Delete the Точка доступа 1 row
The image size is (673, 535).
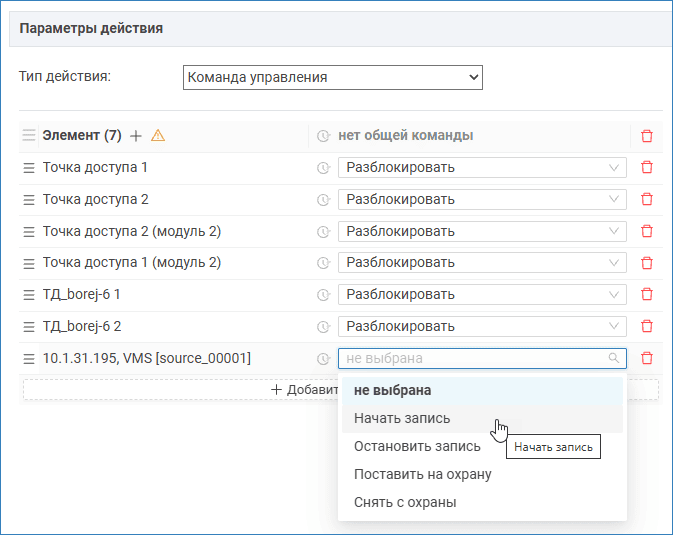(647, 167)
